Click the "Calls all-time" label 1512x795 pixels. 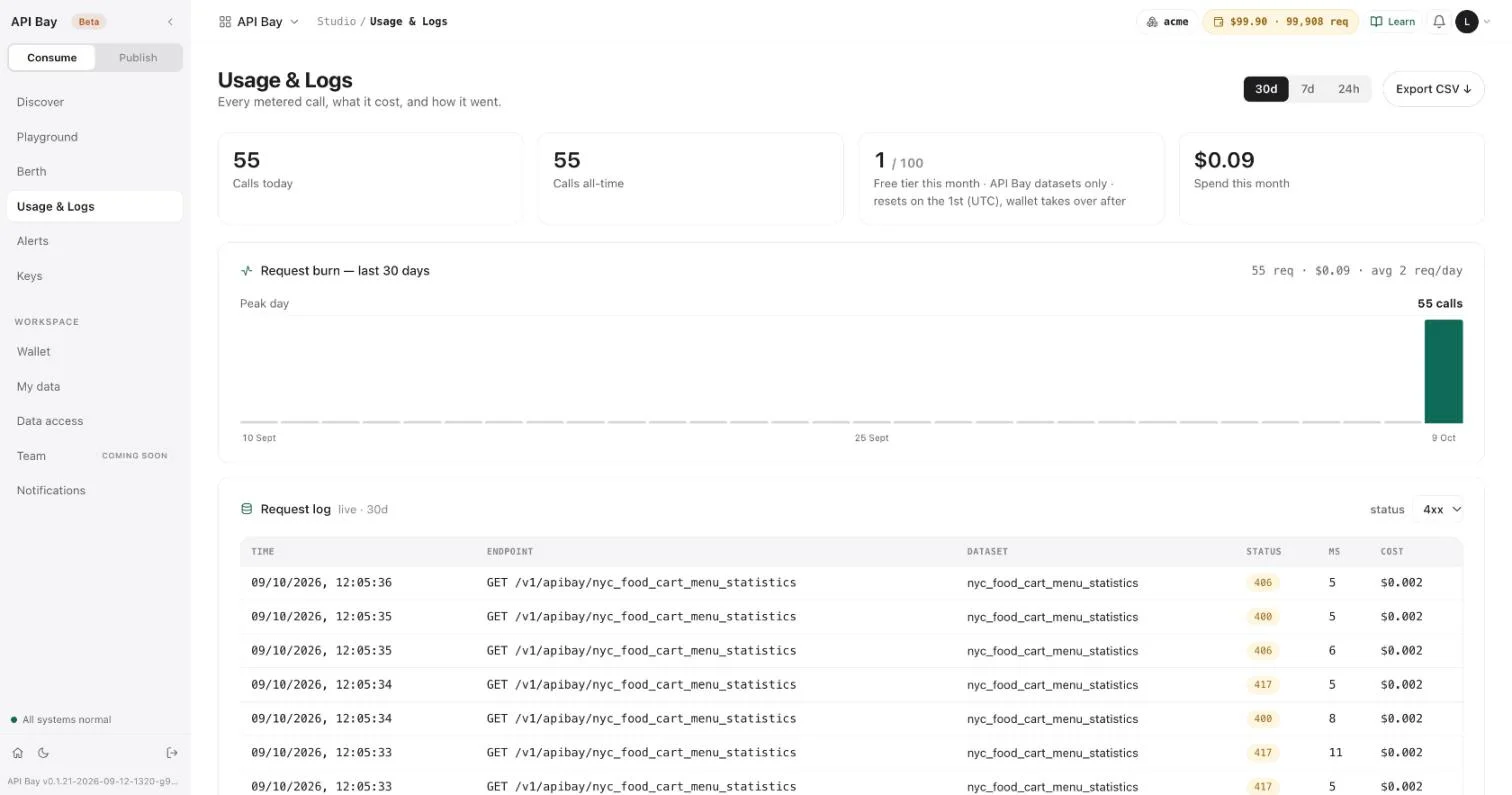click(588, 184)
